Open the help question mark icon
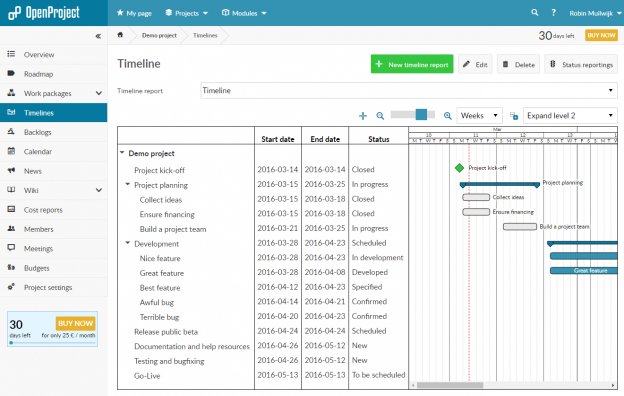Image resolution: width=624 pixels, height=396 pixels. (554, 13)
